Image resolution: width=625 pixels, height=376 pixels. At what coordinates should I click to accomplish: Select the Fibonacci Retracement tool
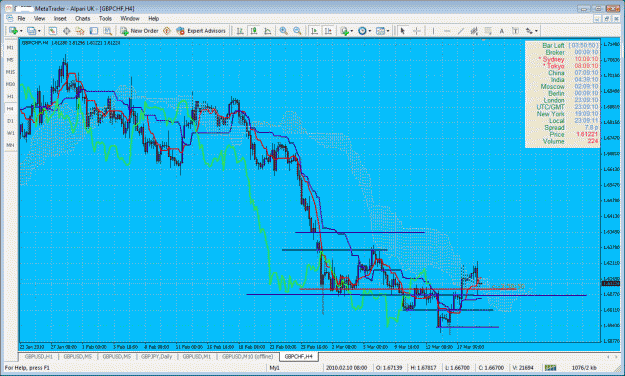[x=488, y=31]
